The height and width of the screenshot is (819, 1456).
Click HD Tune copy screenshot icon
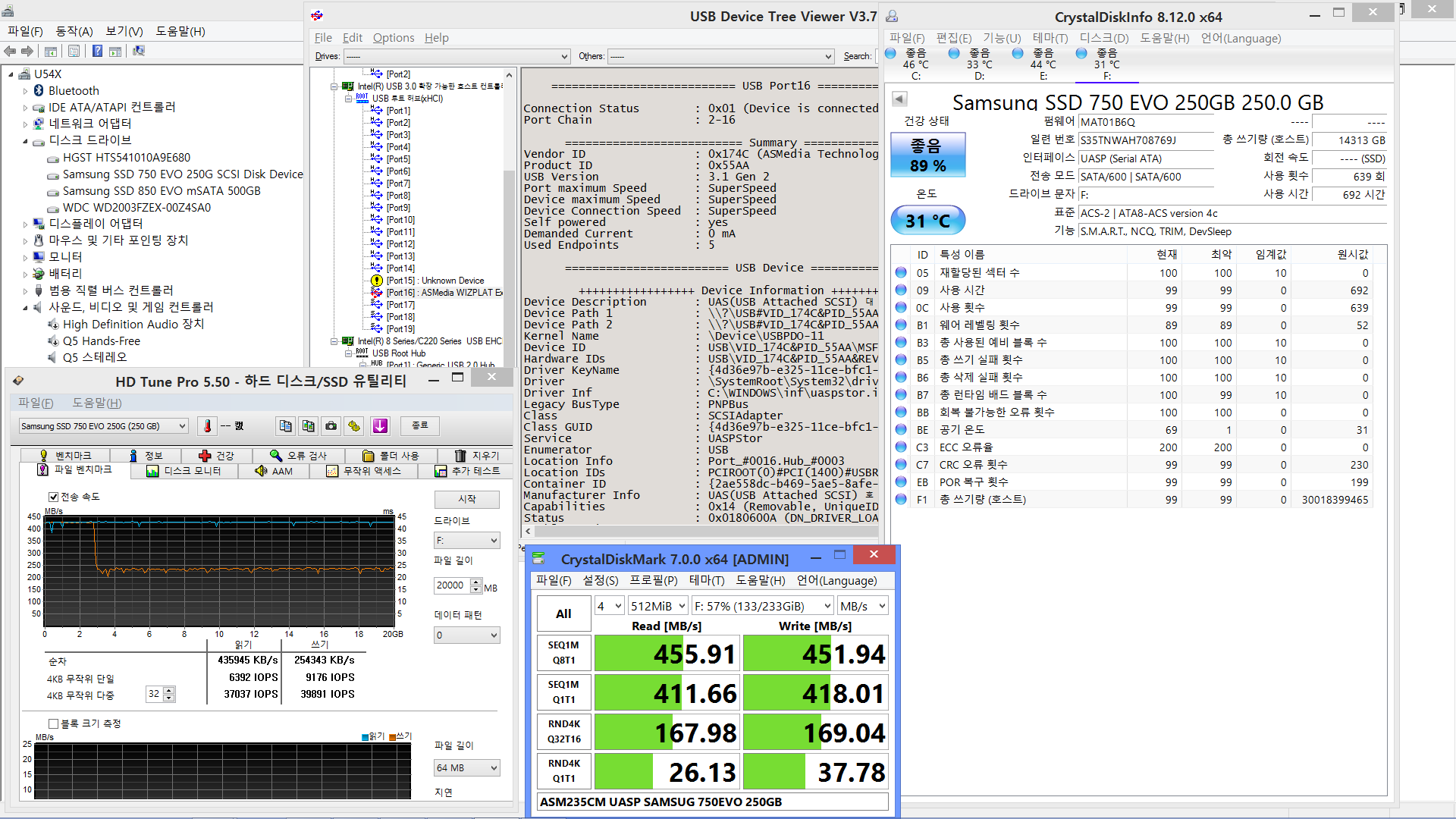point(308,426)
